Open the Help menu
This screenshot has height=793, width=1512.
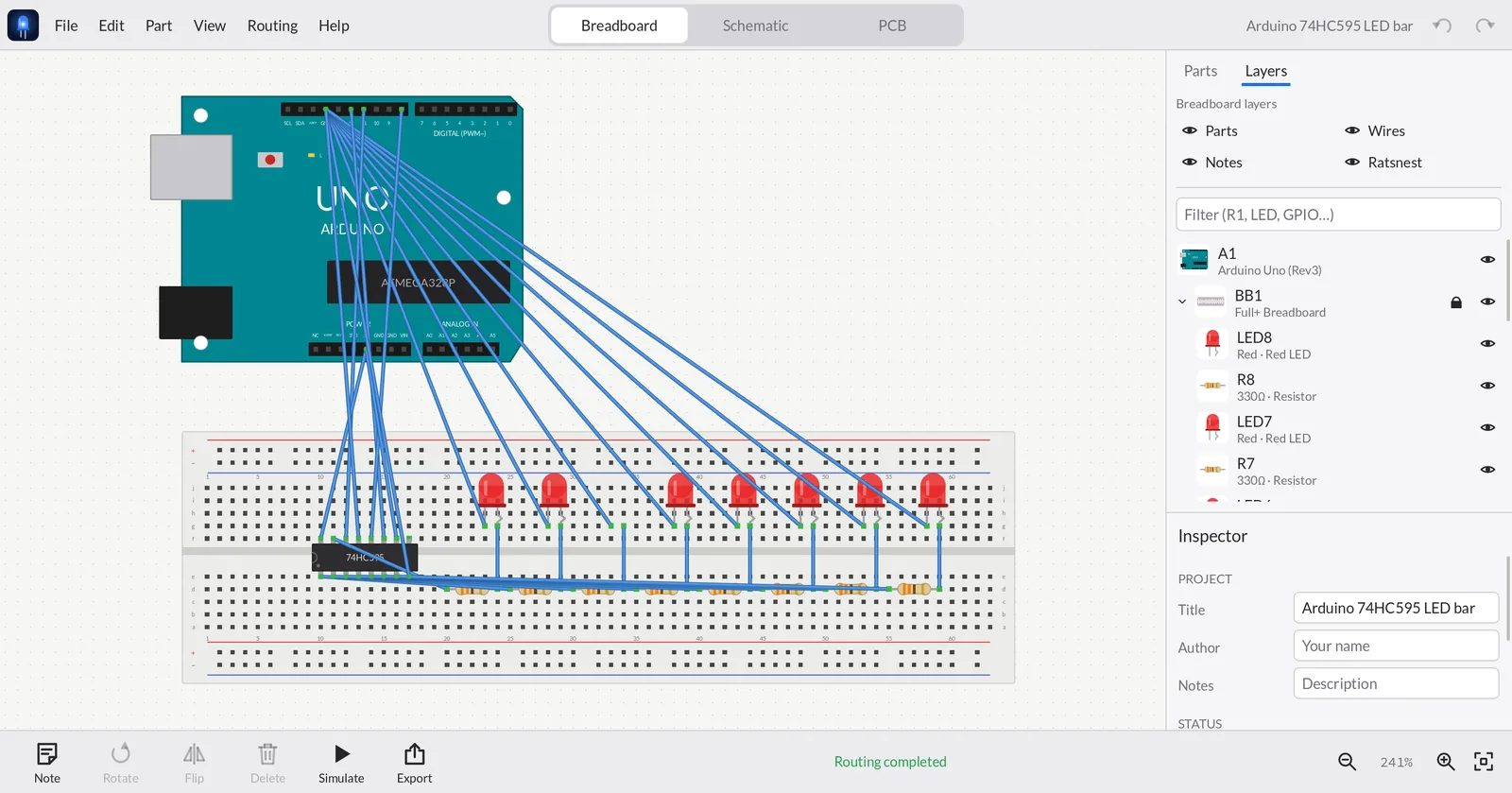click(x=334, y=26)
